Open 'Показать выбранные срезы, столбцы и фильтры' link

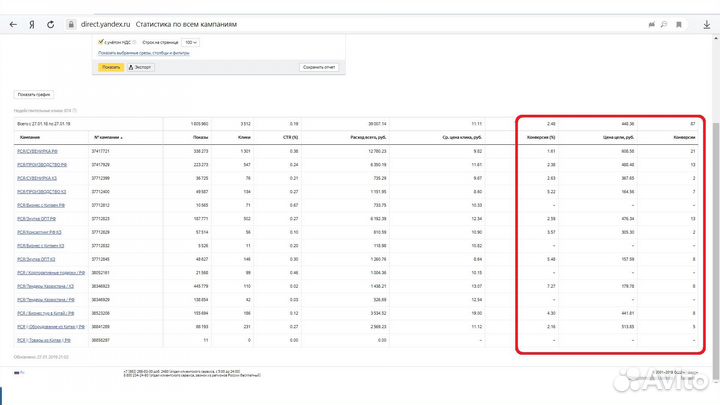144,53
